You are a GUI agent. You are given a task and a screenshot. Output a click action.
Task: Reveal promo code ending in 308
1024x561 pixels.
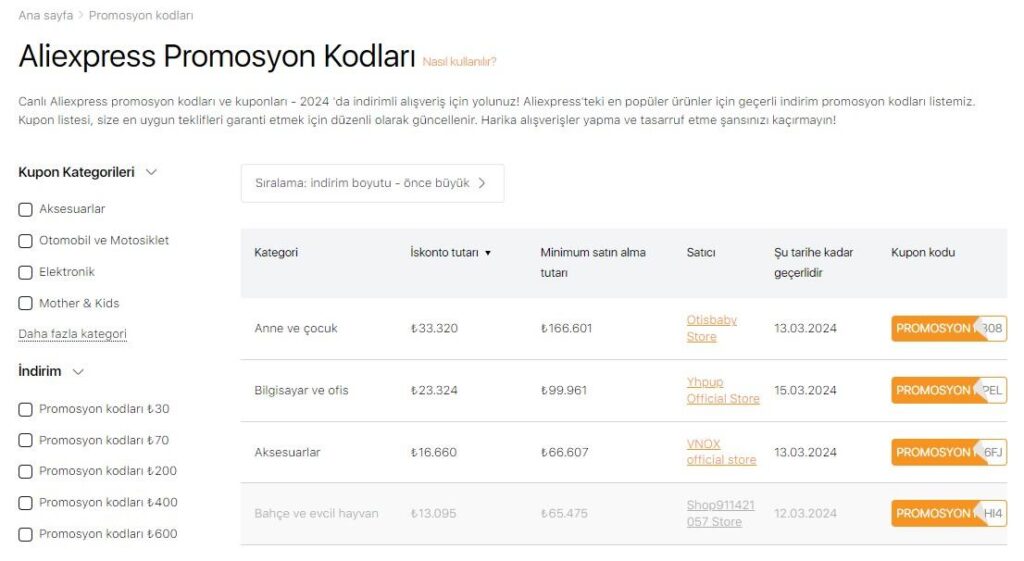click(949, 329)
